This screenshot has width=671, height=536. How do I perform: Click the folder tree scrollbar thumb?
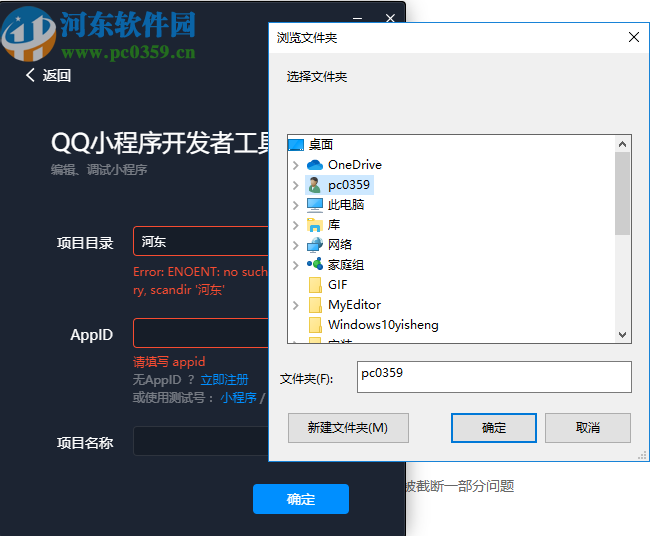click(x=623, y=193)
